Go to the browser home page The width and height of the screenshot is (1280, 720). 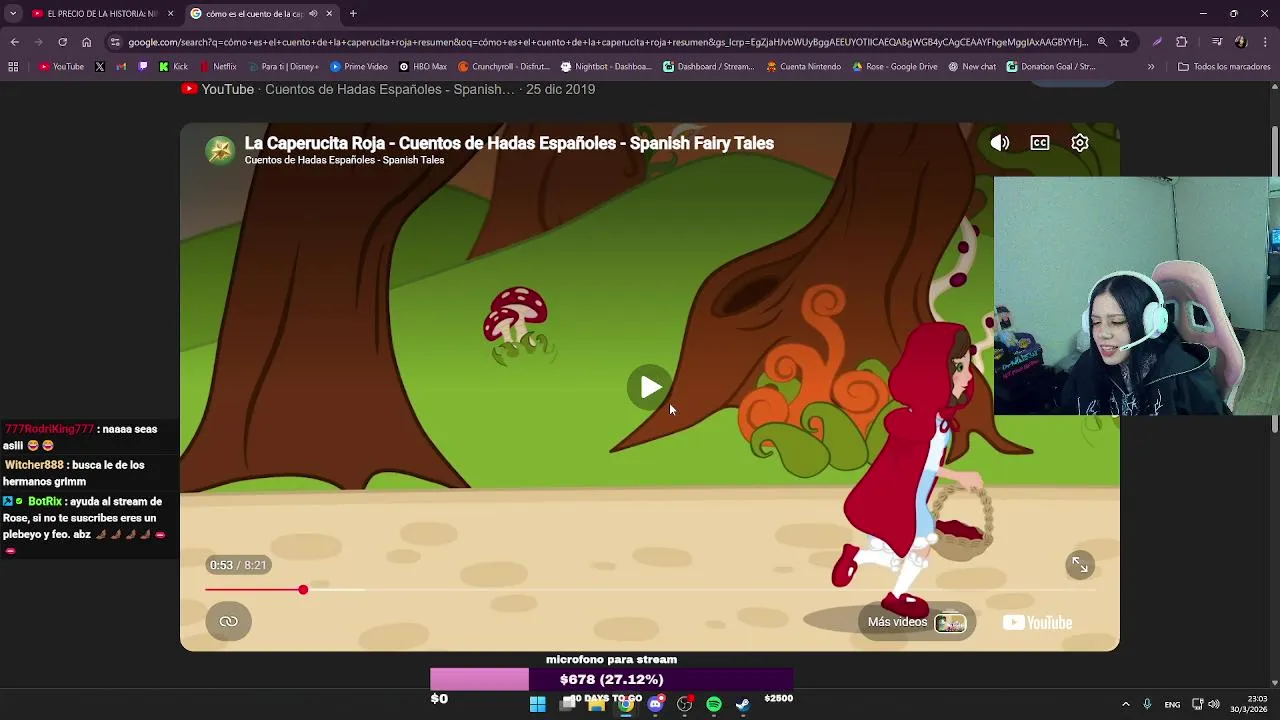pyautogui.click(x=86, y=42)
